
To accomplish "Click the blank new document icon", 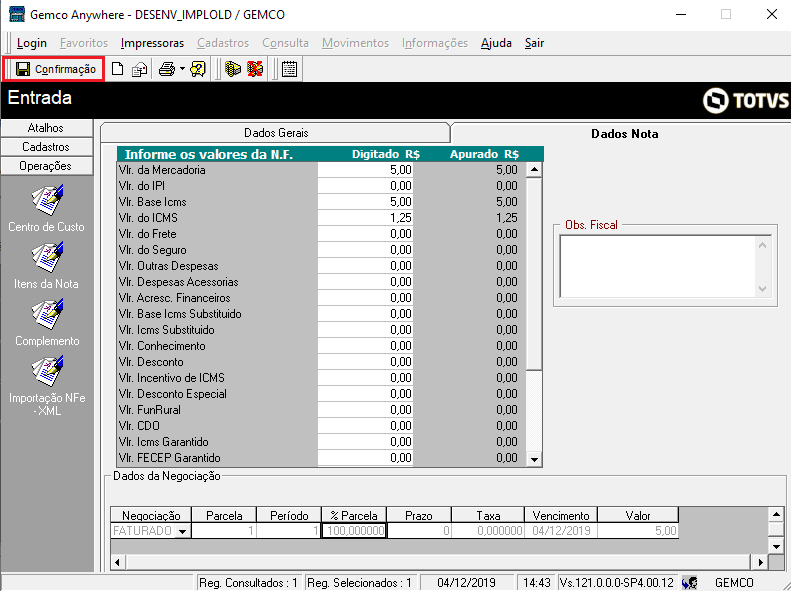I will (x=117, y=69).
